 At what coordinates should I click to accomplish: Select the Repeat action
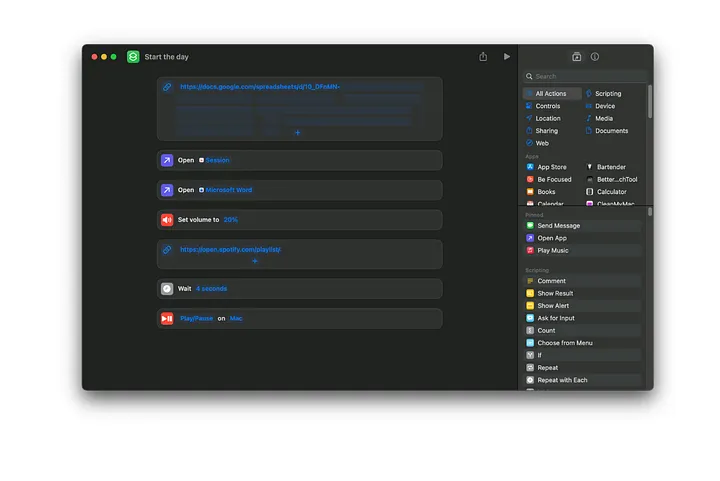coord(583,367)
